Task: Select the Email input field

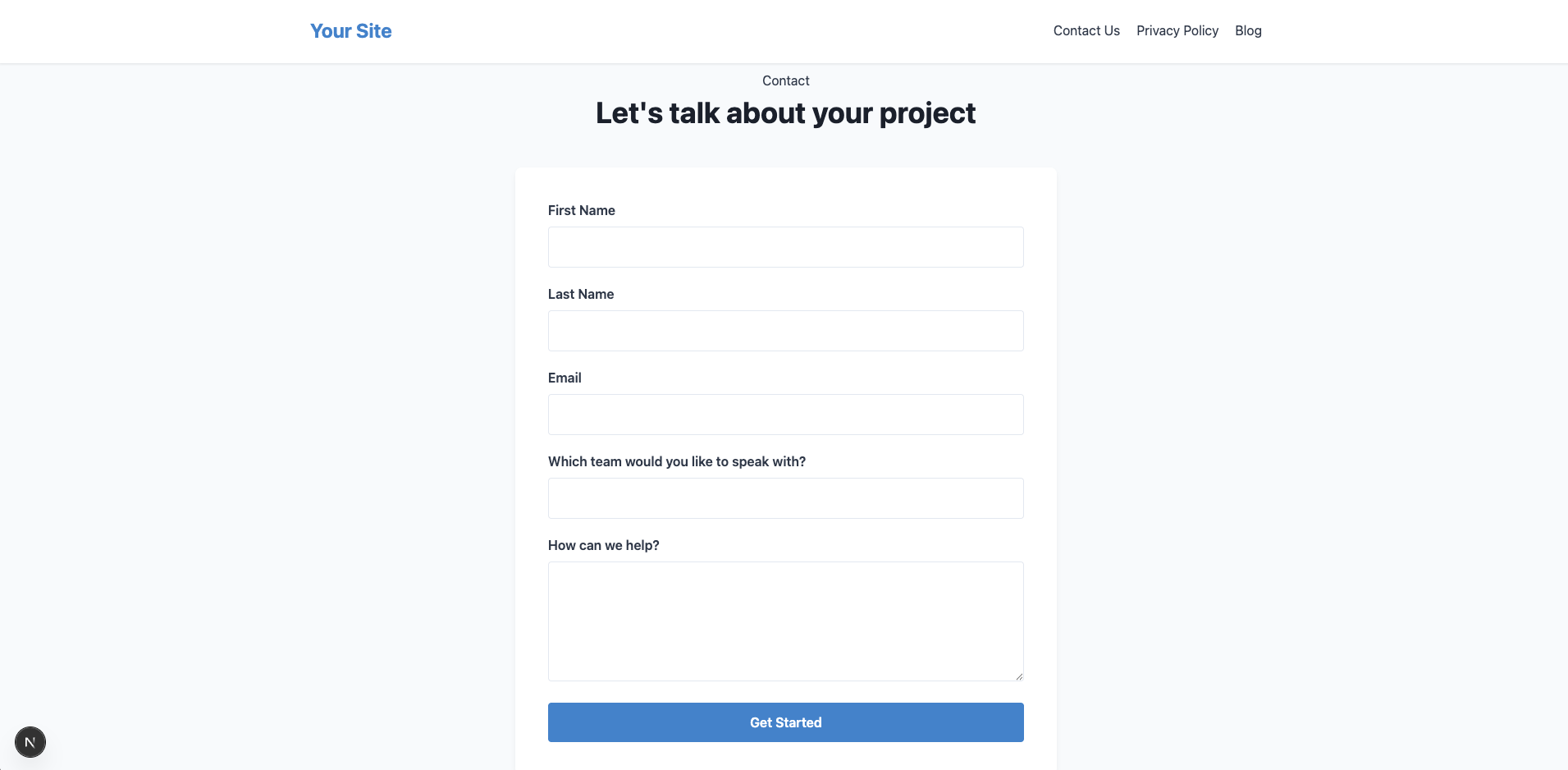Action: click(x=785, y=415)
